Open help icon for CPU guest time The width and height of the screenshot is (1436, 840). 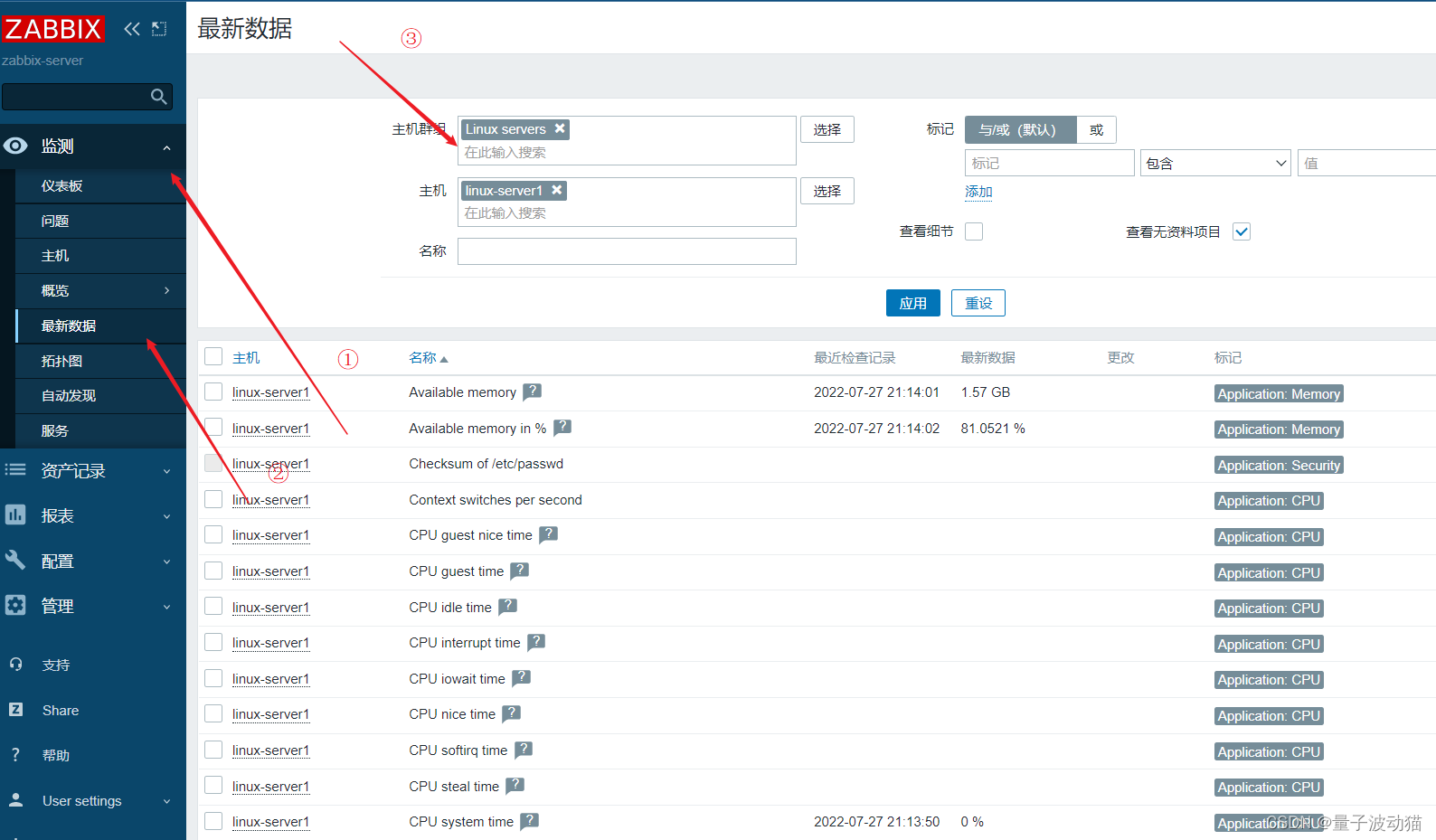coord(519,570)
